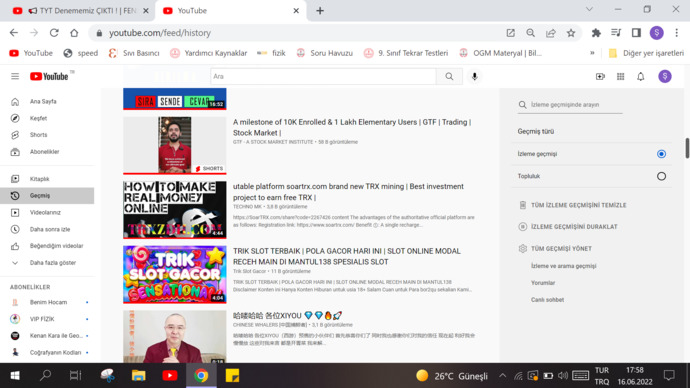Viewport: 690px width, 388px height.
Task: Open the Yorumlar link
Action: click(543, 283)
